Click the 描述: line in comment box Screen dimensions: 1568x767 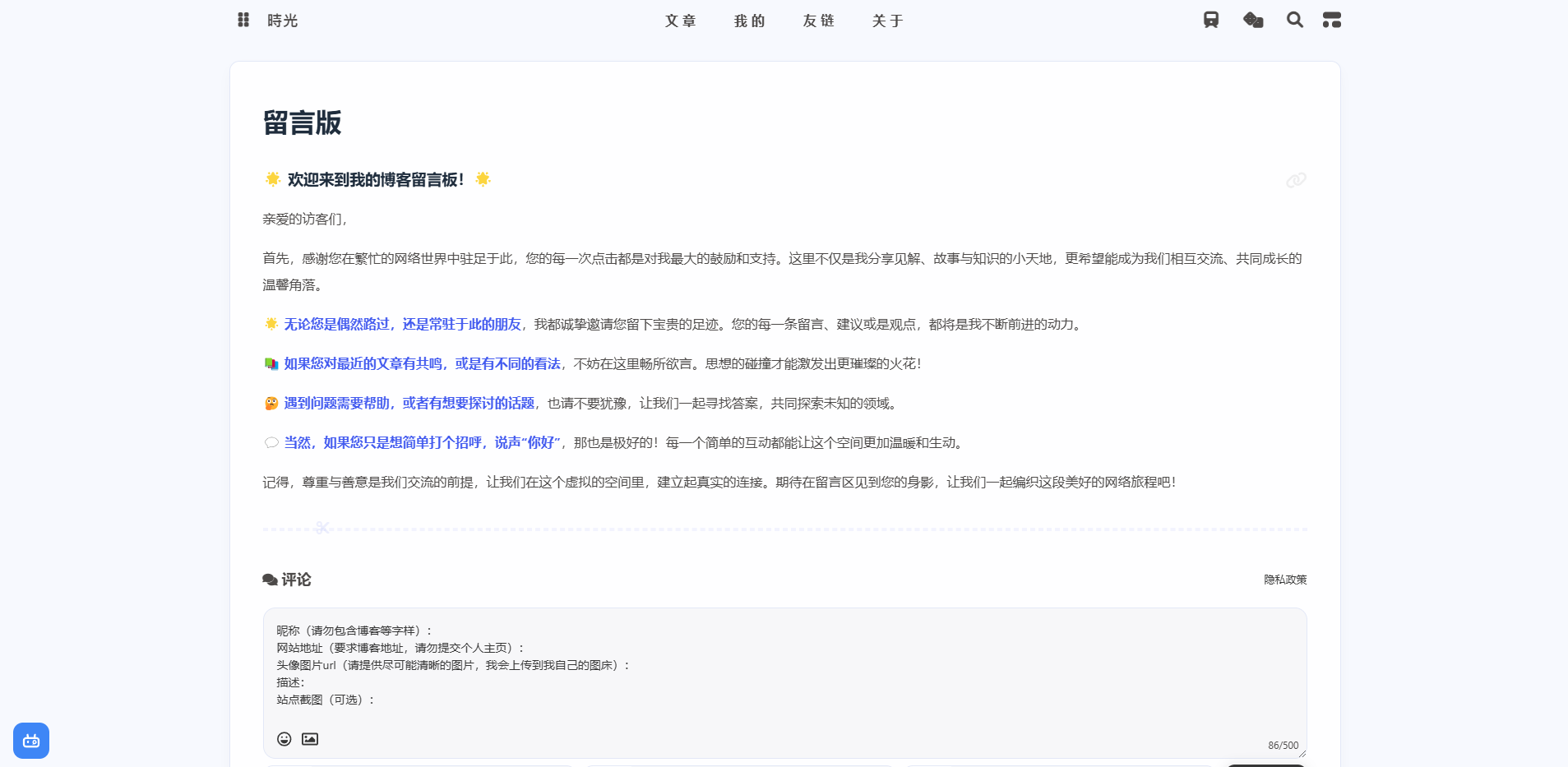[291, 682]
